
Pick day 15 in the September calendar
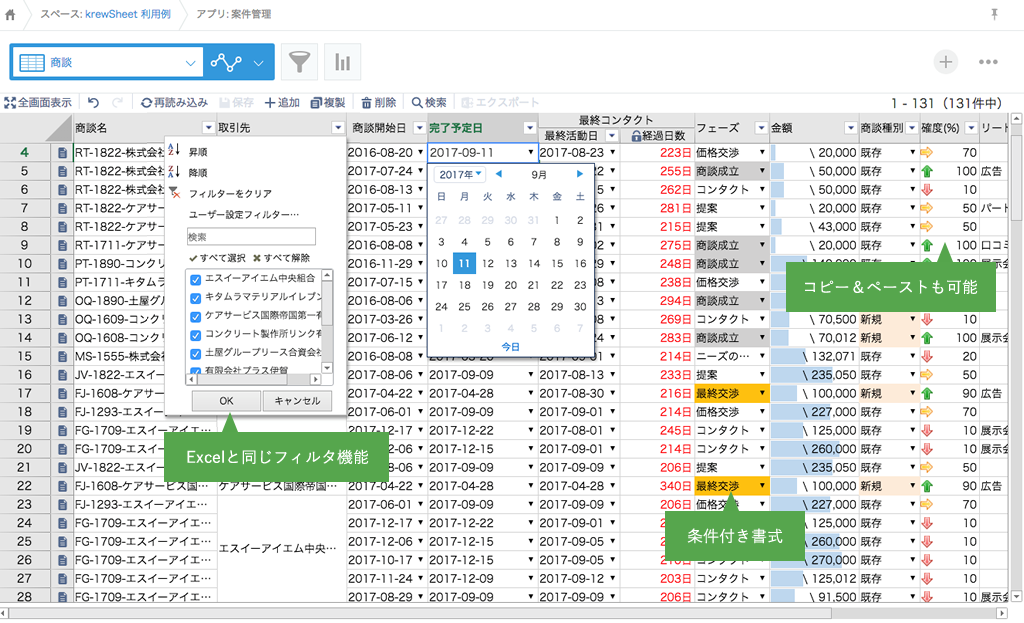point(557,264)
